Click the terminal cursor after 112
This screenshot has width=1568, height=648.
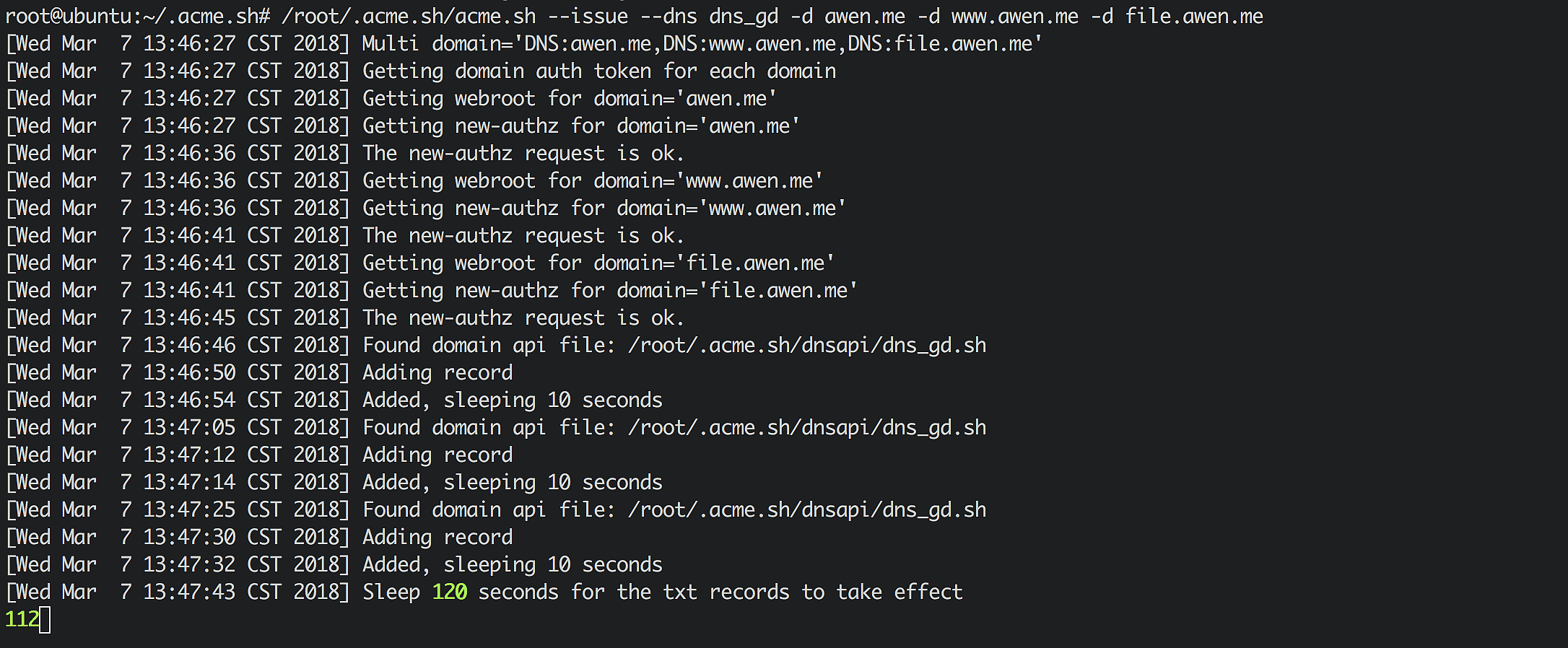(45, 620)
